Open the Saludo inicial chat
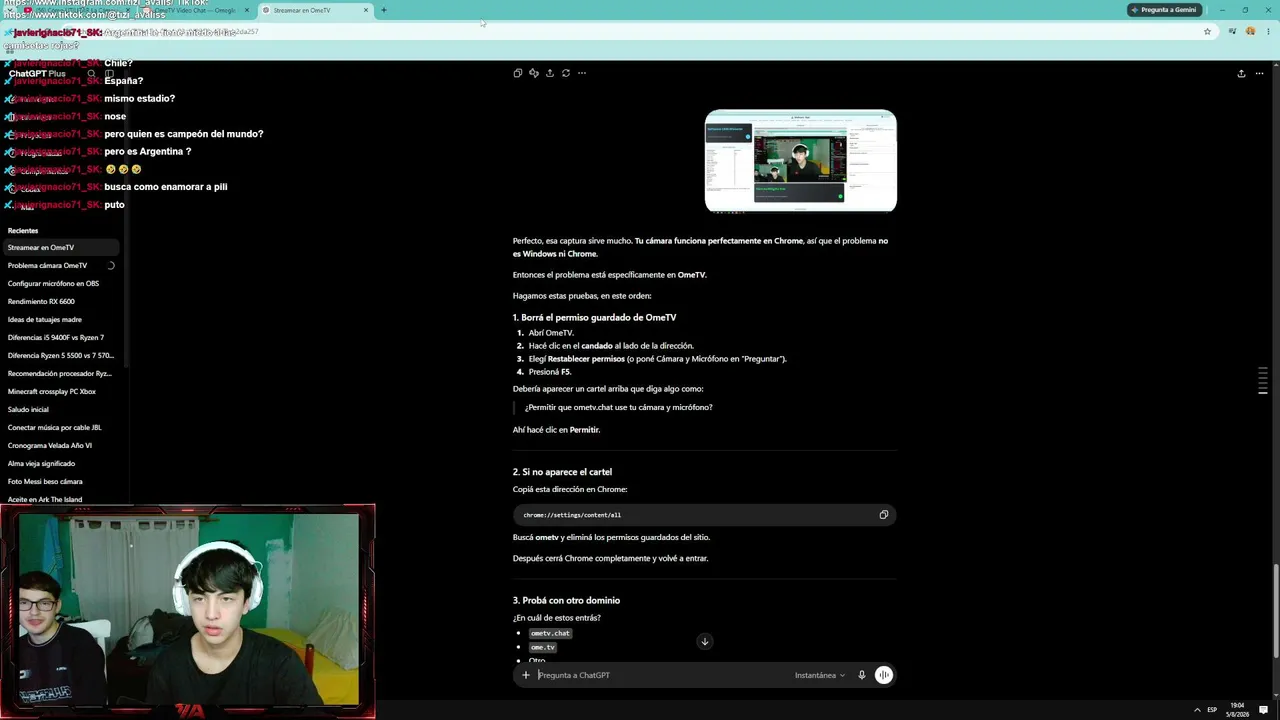The height and width of the screenshot is (720, 1280). click(x=60, y=409)
